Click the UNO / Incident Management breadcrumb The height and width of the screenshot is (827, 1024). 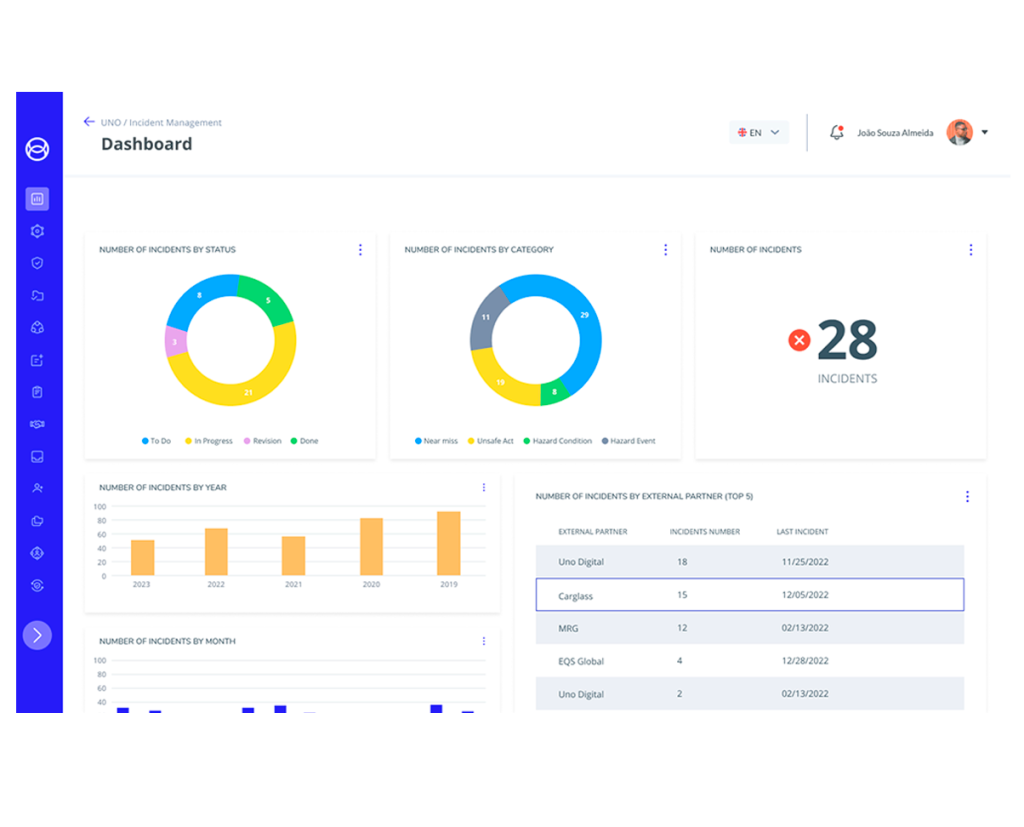pyautogui.click(x=161, y=123)
